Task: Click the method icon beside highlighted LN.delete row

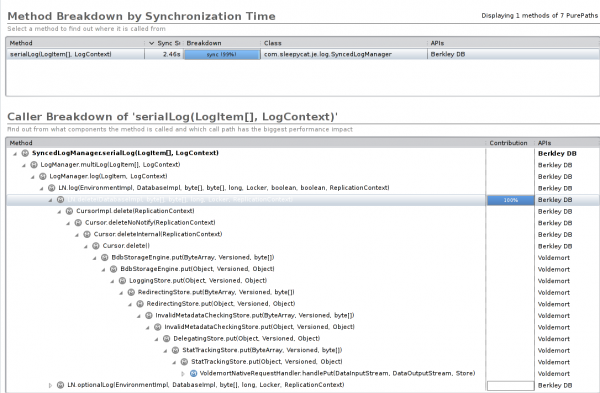Action: 60,199
